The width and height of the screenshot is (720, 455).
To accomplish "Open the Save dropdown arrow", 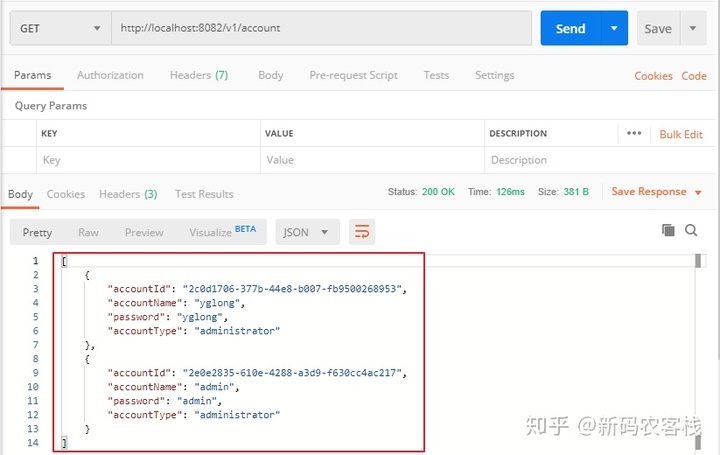I will point(693,28).
